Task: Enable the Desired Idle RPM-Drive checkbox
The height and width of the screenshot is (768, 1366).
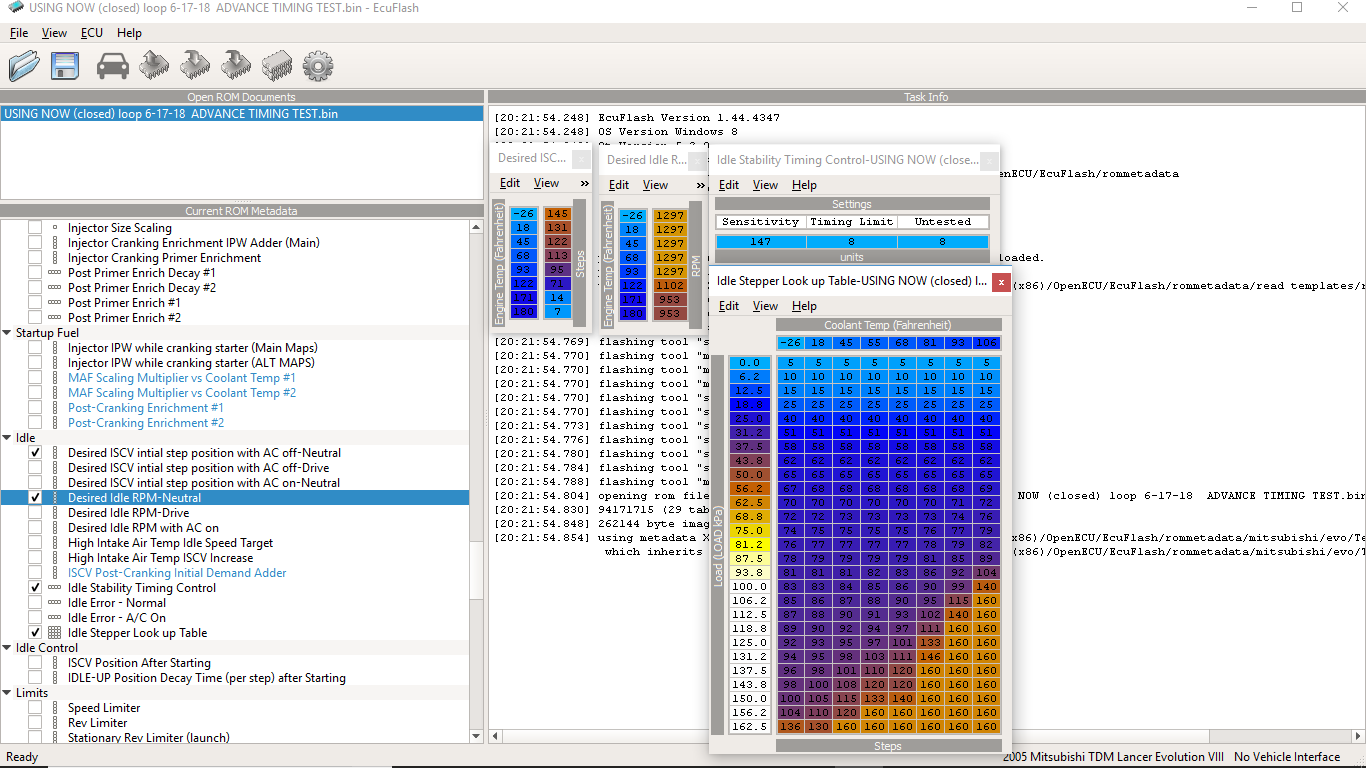Action: tap(35, 513)
